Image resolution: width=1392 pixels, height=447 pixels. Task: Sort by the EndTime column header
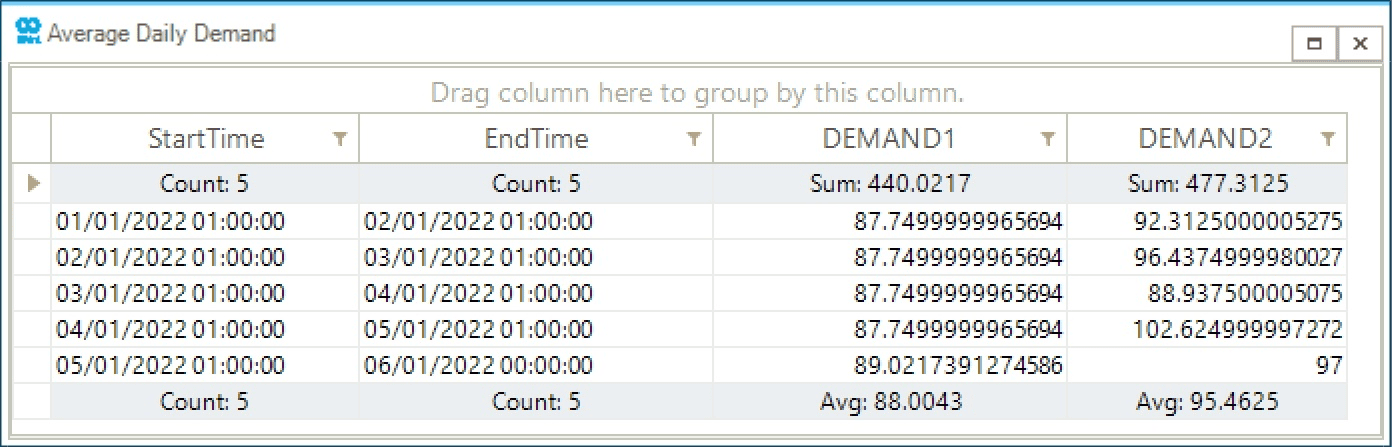[536, 139]
